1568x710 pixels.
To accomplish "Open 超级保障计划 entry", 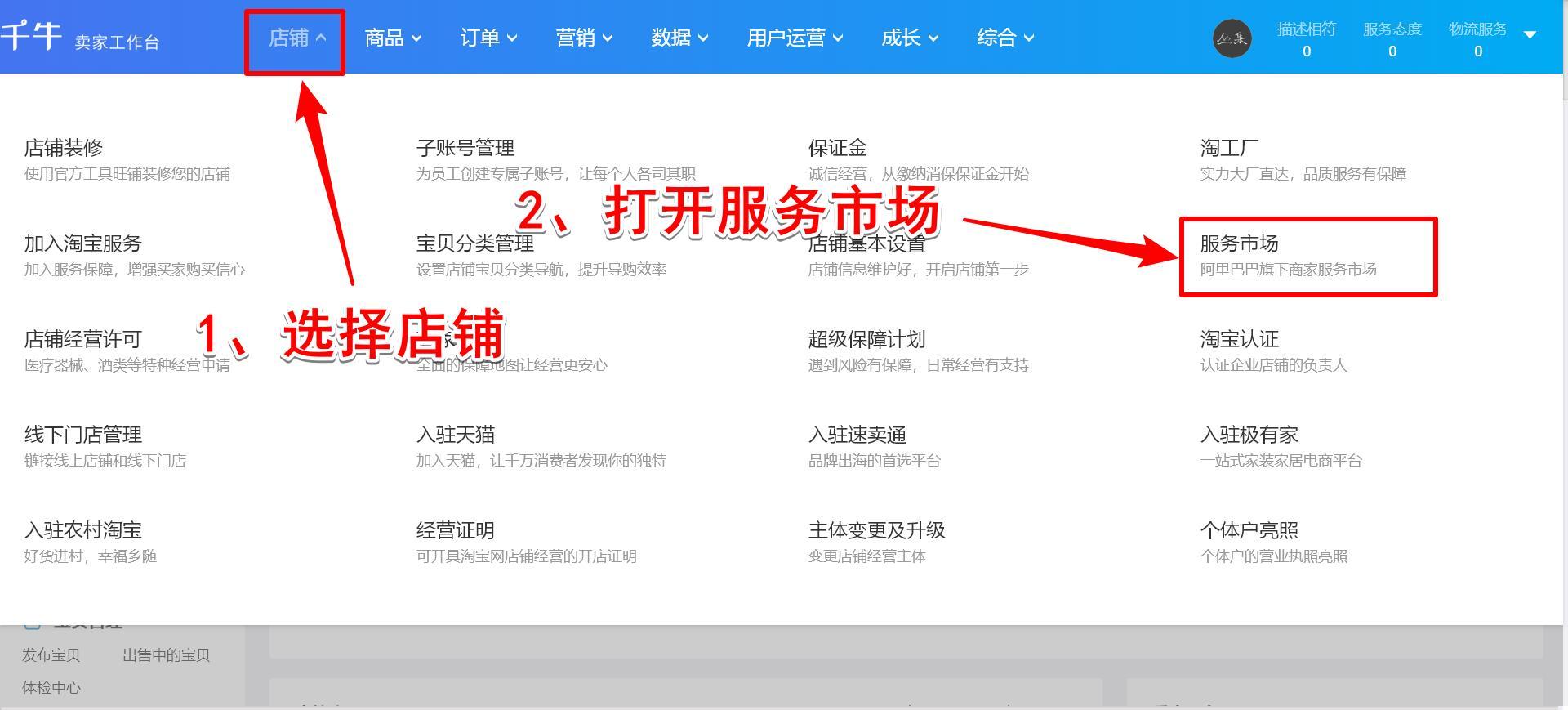I will coord(867,339).
